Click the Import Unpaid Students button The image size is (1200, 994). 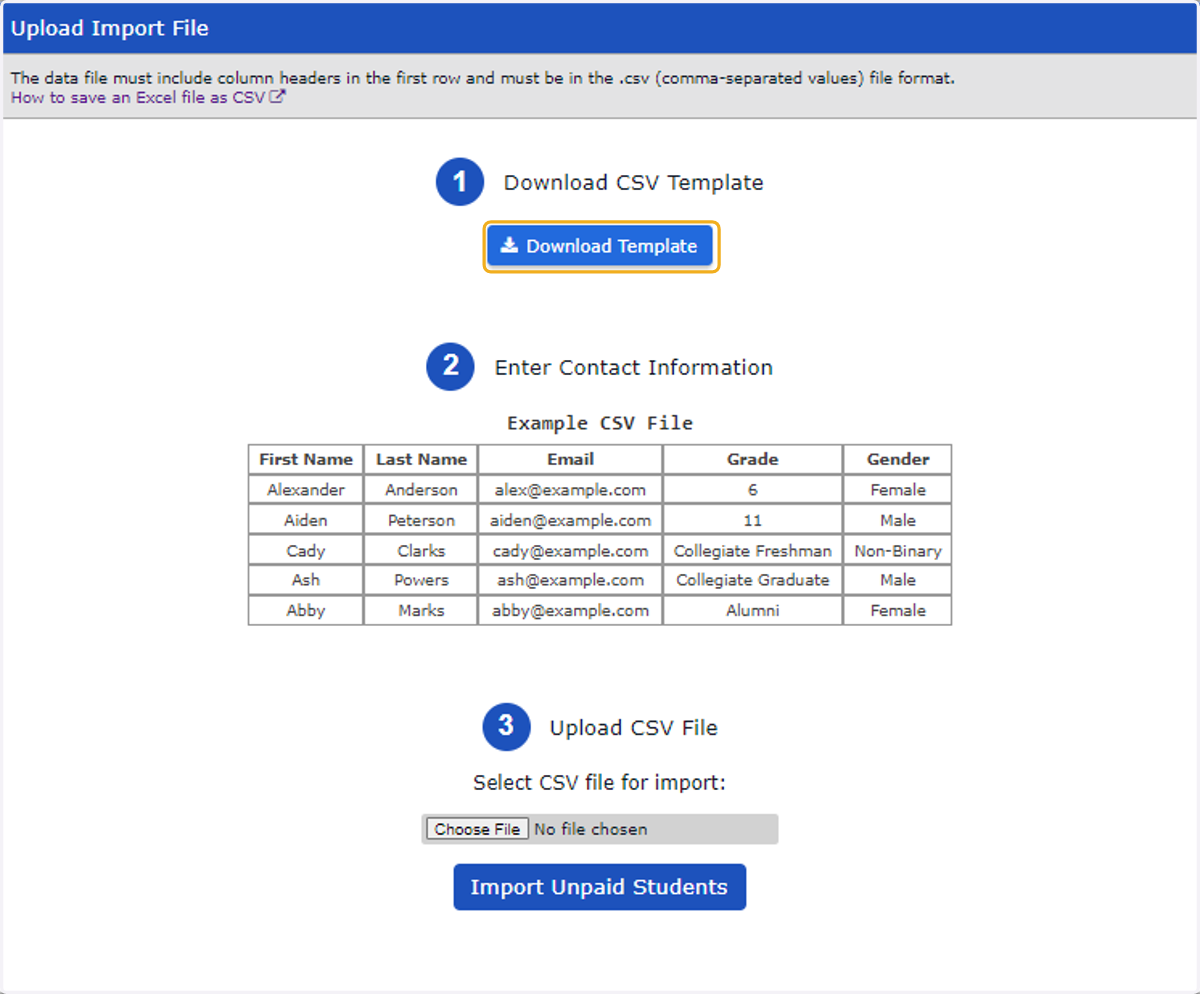coord(599,887)
